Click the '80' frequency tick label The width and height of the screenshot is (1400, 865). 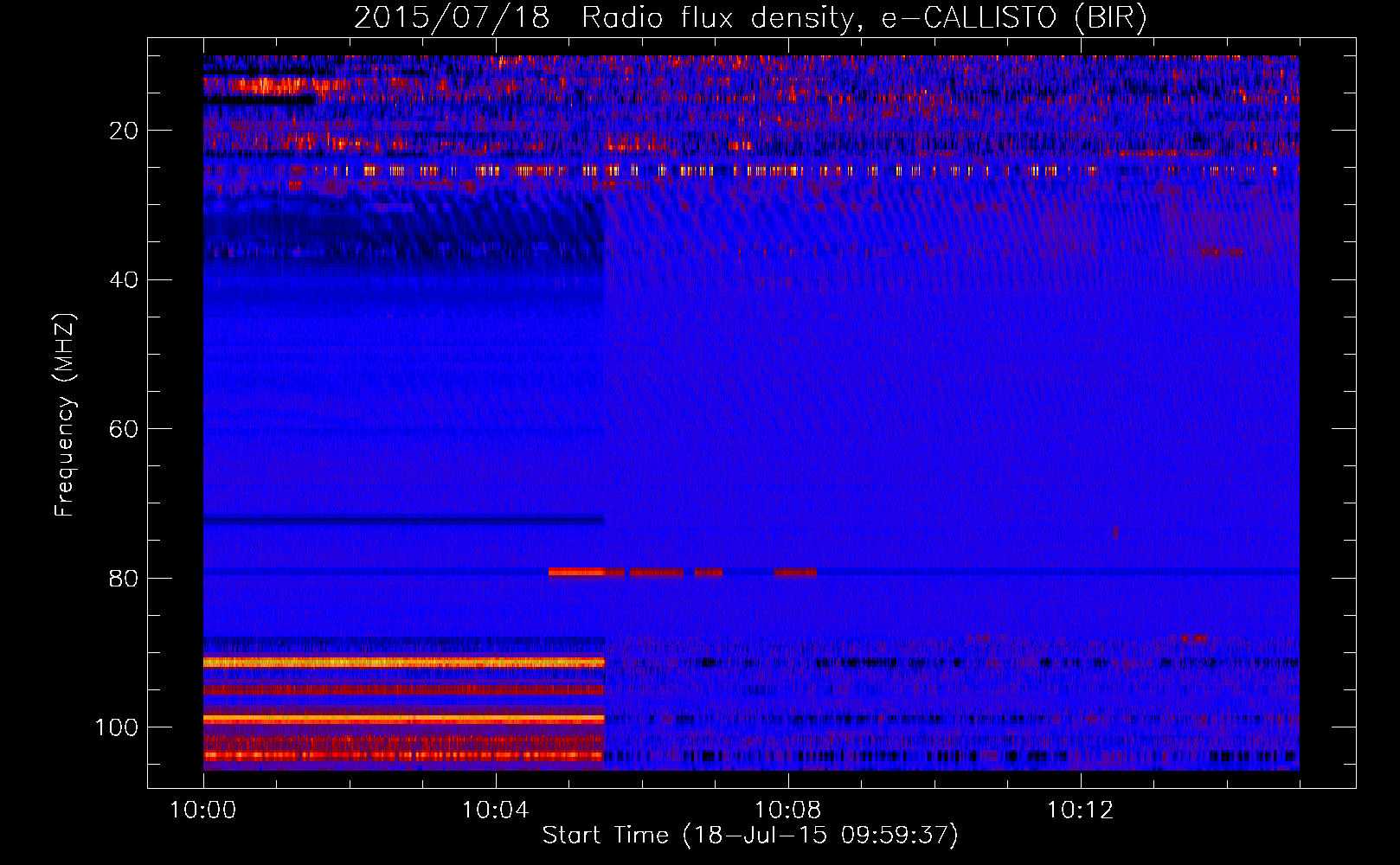coord(124,579)
